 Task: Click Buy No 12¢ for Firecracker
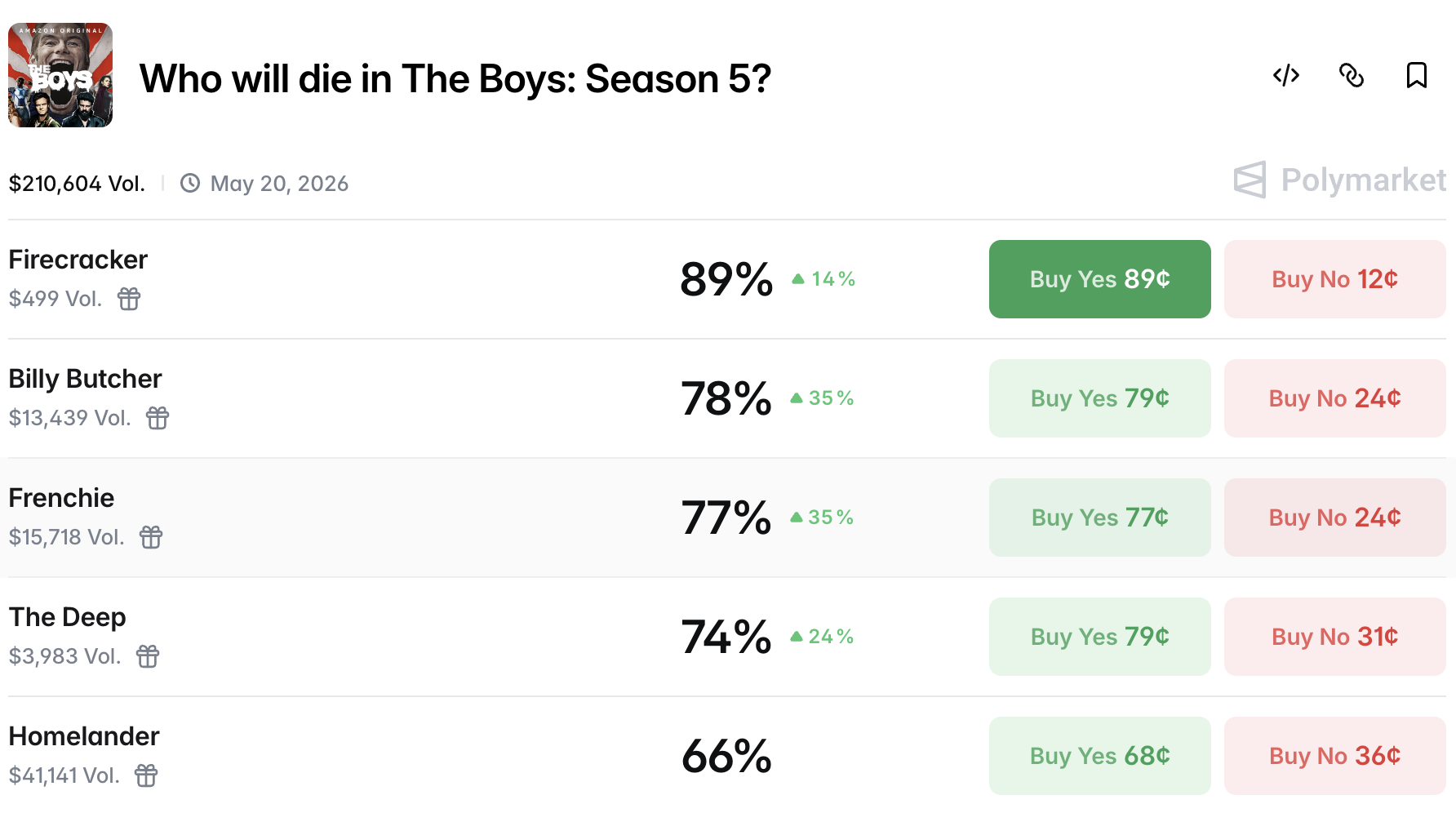(x=1334, y=278)
